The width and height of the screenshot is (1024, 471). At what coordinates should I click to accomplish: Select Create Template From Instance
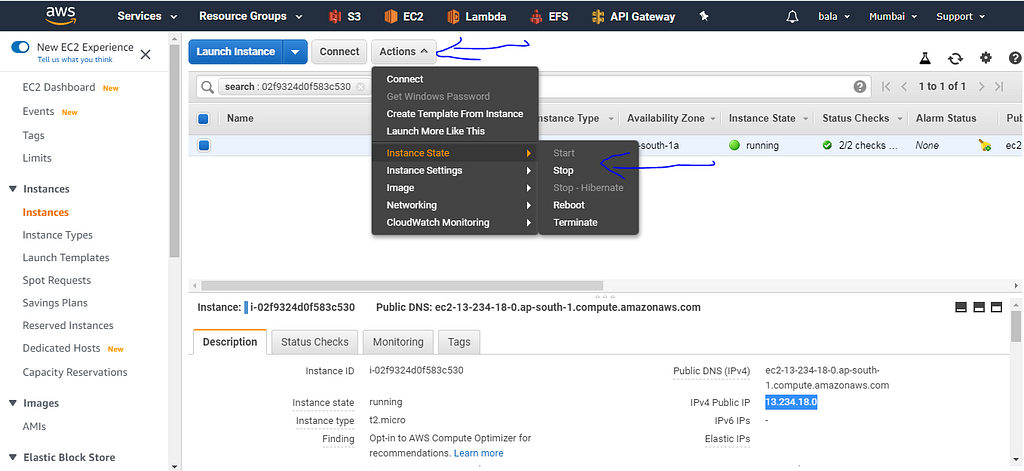455,114
